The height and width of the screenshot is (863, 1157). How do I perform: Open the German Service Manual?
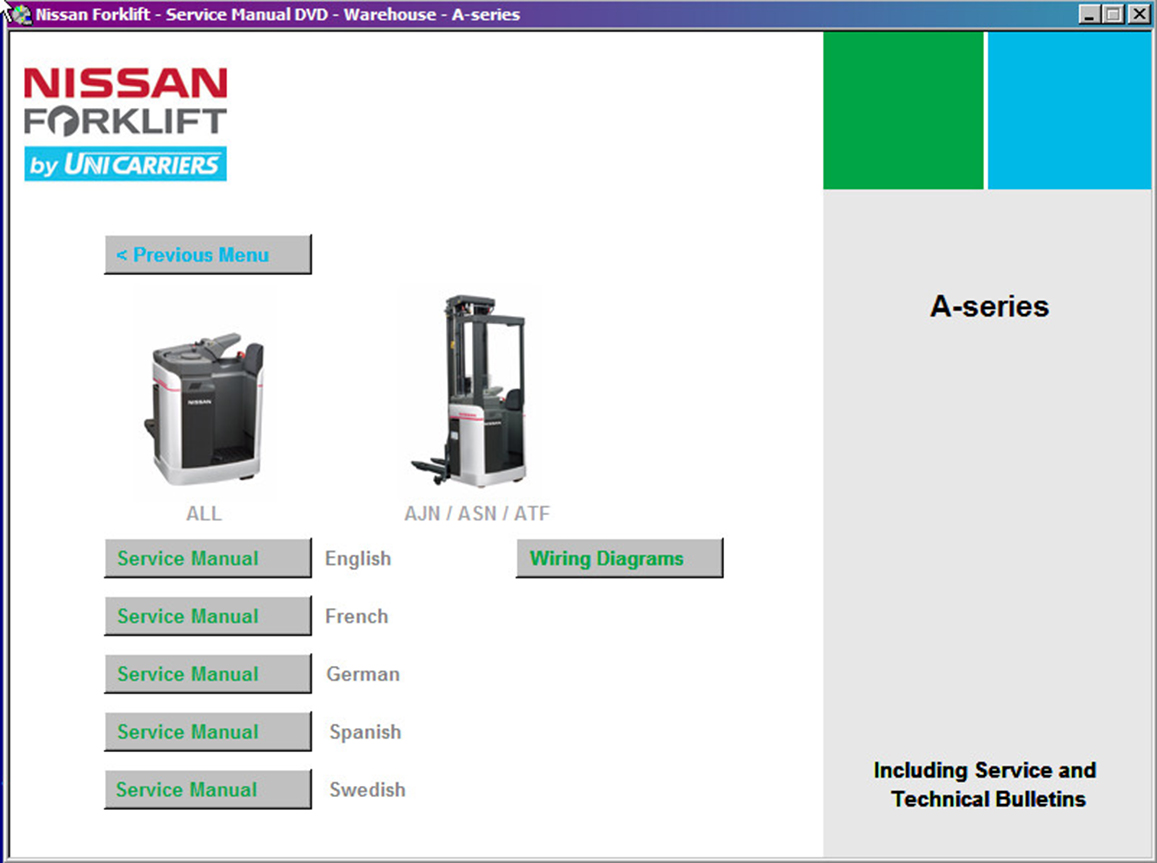(x=207, y=675)
